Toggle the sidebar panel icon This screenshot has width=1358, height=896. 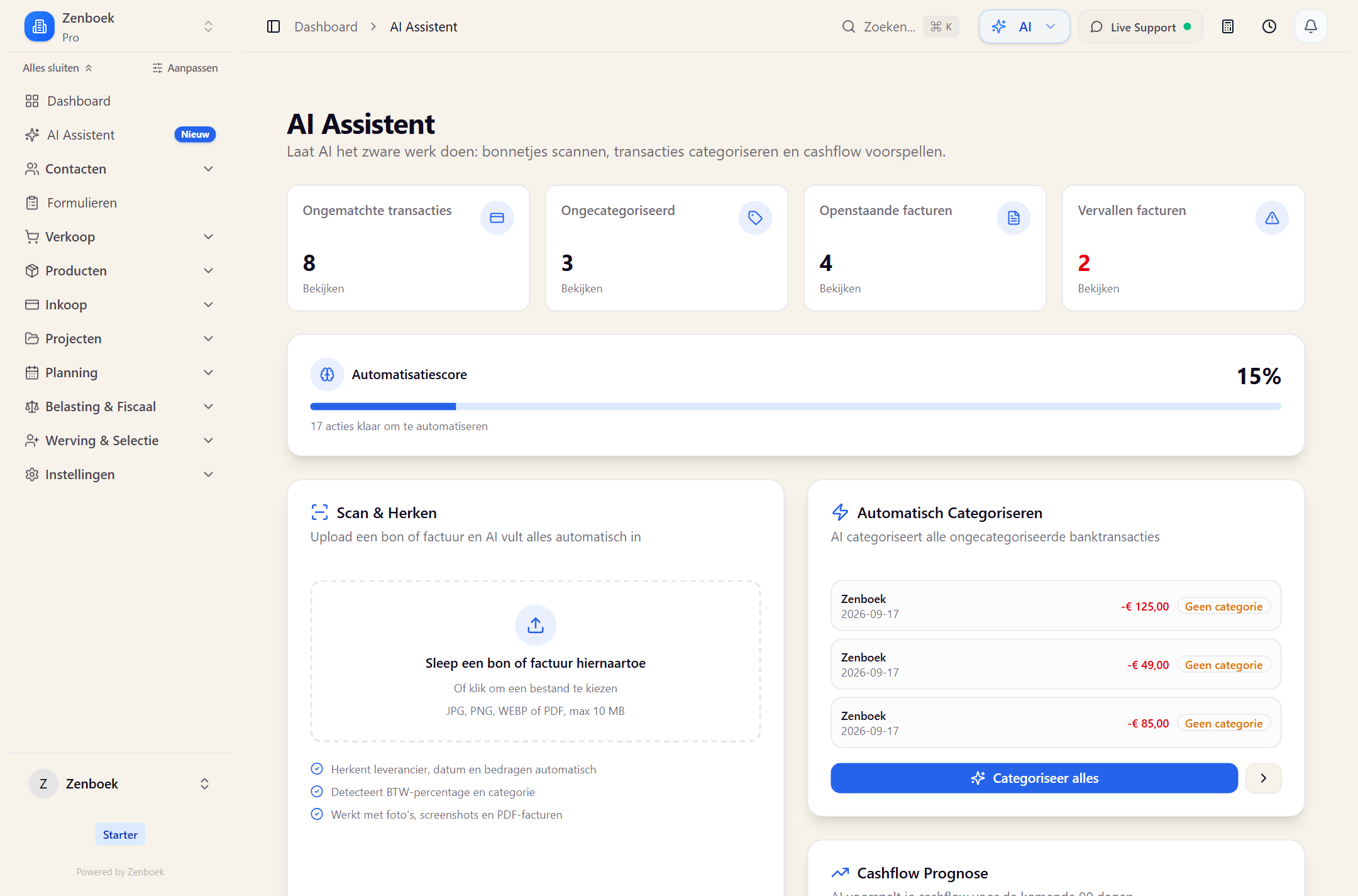click(273, 26)
